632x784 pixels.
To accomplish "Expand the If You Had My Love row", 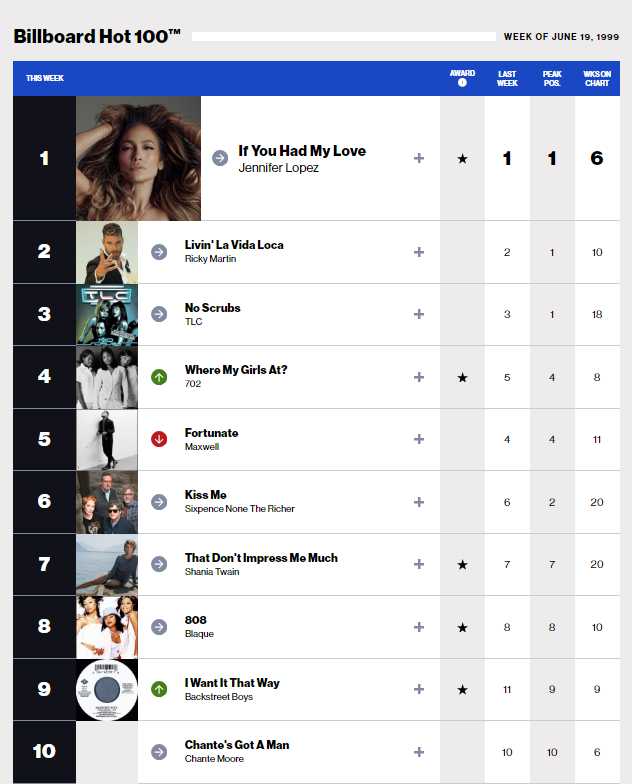I will pyautogui.click(x=419, y=158).
